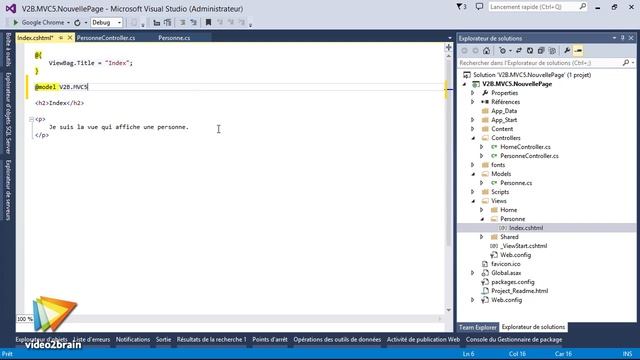Toggle Preview Selected Items button
Viewport: 640px width, 360px height.
[x=578, y=51]
